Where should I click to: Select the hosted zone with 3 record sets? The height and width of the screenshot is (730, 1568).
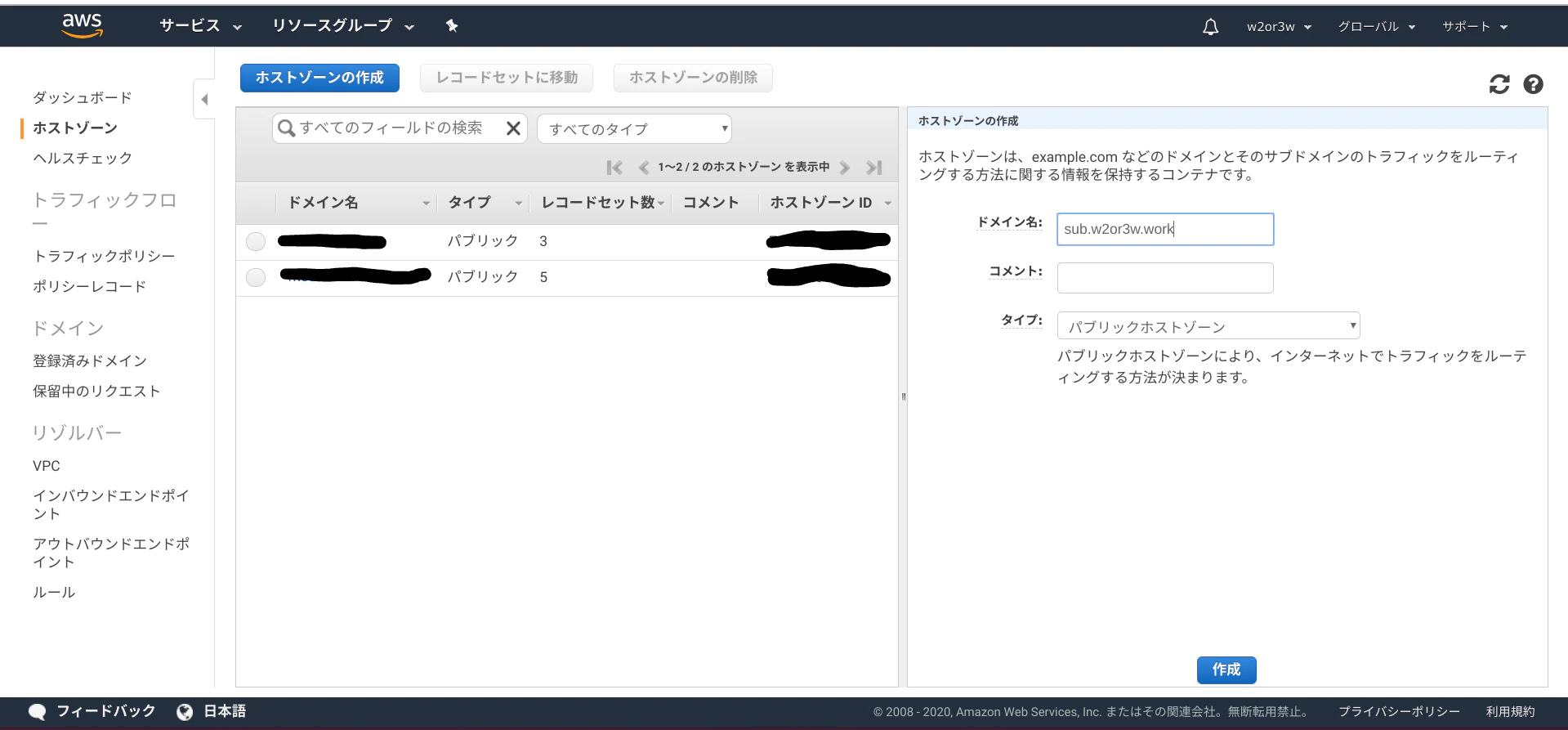pos(256,241)
